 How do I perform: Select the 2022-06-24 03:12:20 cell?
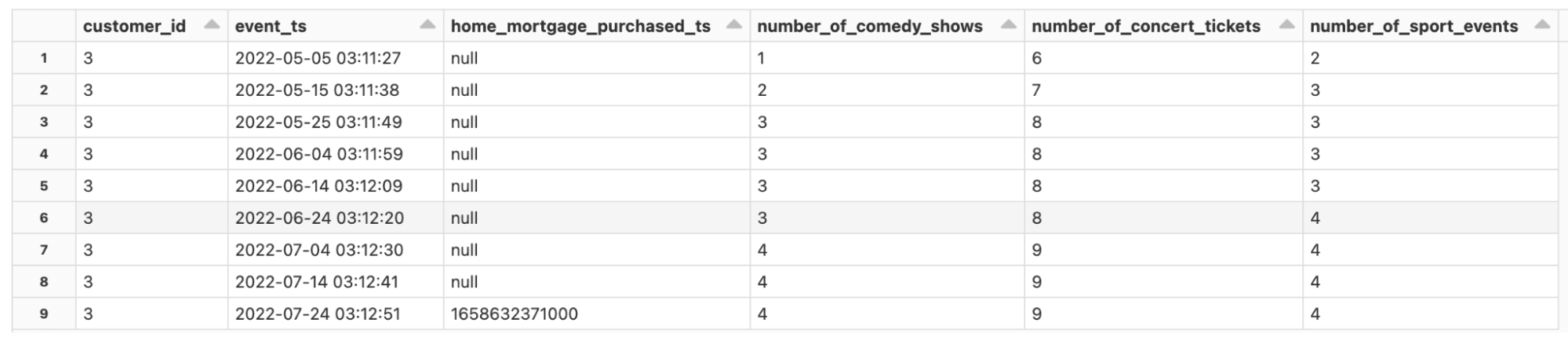[318, 218]
